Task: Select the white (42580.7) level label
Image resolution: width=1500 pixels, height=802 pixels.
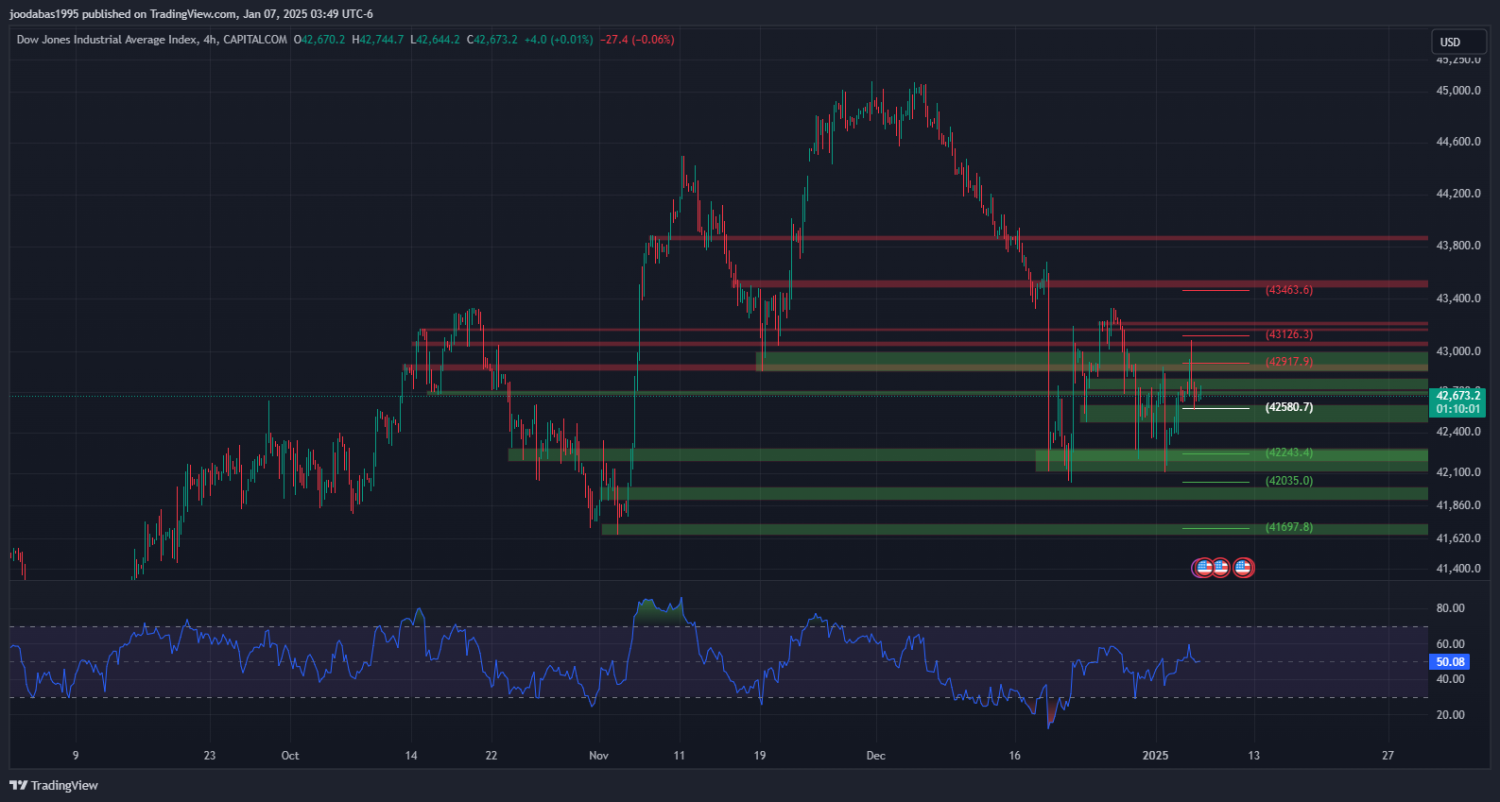Action: tap(1288, 408)
